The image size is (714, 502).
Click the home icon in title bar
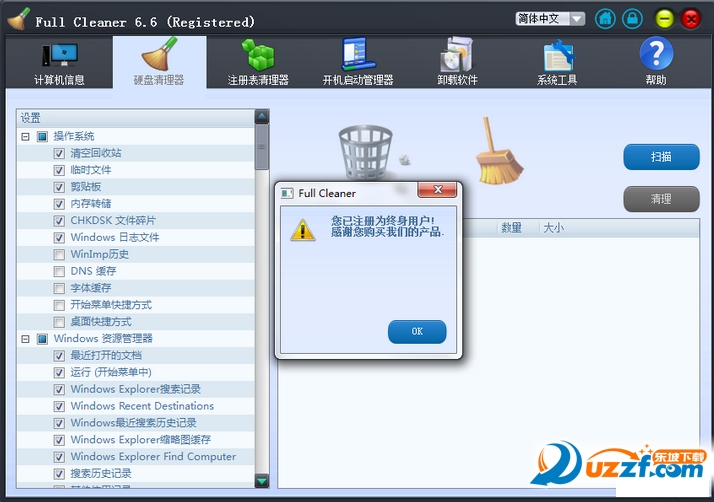click(605, 19)
